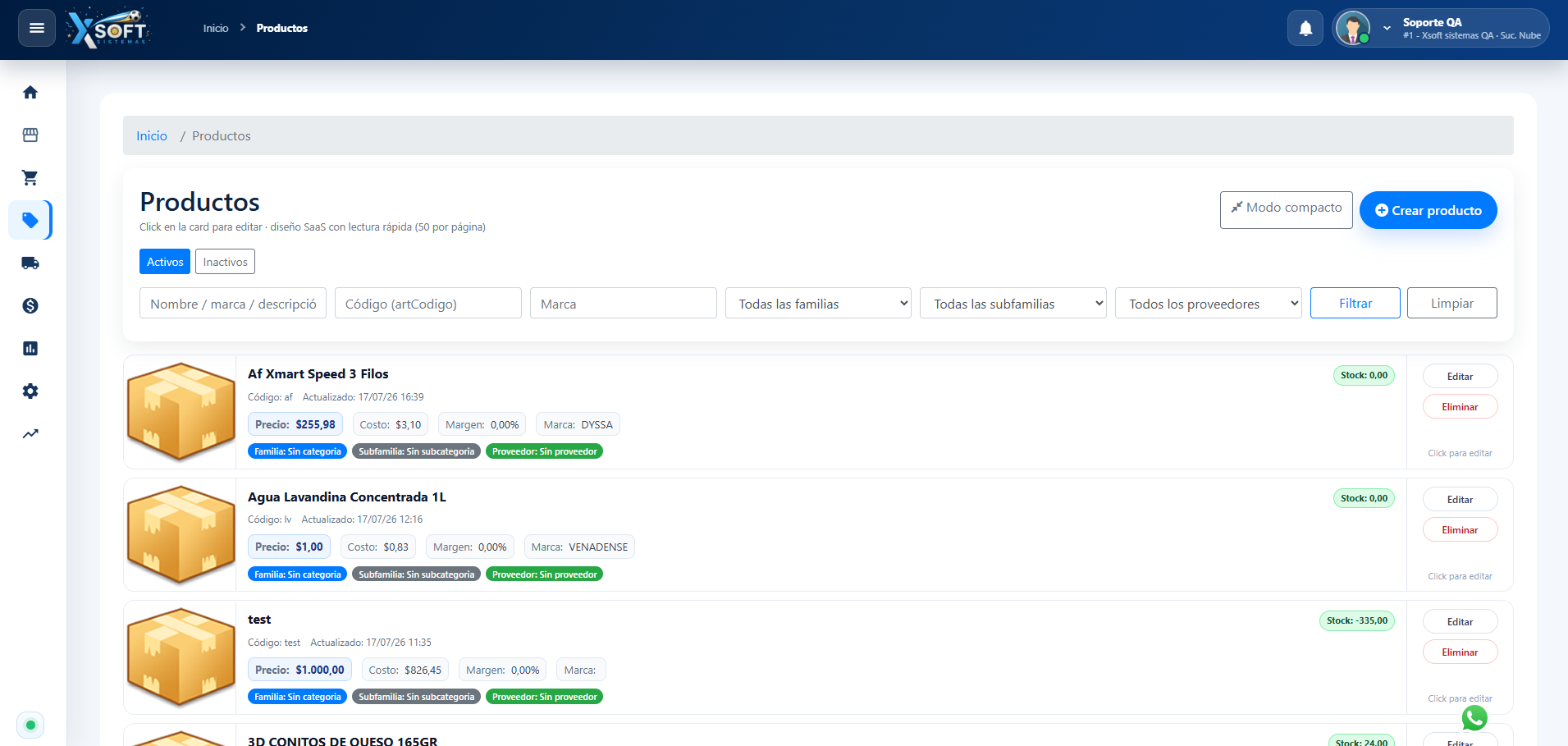Click Marca: DYSSA badge
Viewport: 1568px width, 746px height.
tap(578, 424)
